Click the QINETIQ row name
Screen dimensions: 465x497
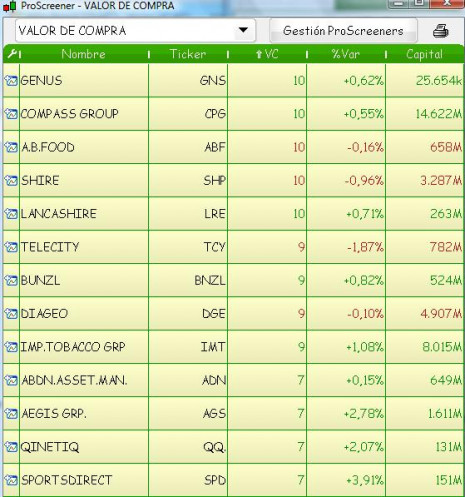[x=50, y=447]
